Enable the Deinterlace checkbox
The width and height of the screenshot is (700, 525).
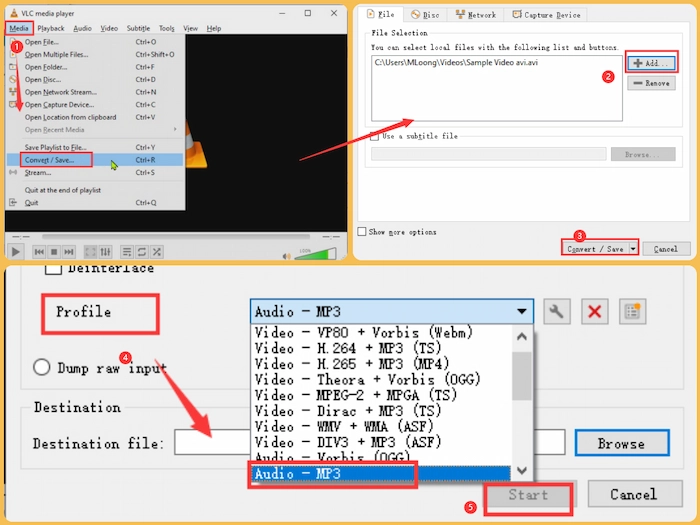(x=54, y=269)
